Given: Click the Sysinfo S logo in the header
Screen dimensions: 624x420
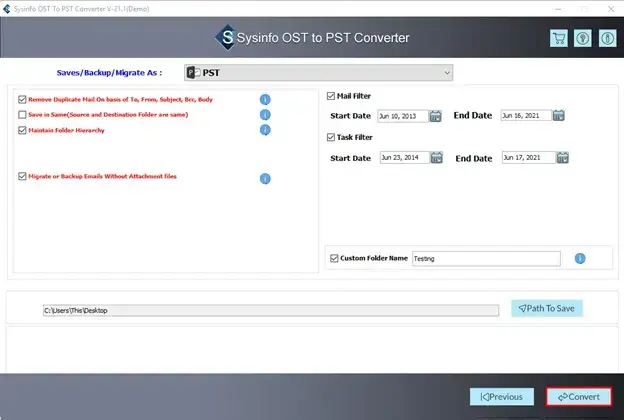Looking at the screenshot, I should [226, 37].
